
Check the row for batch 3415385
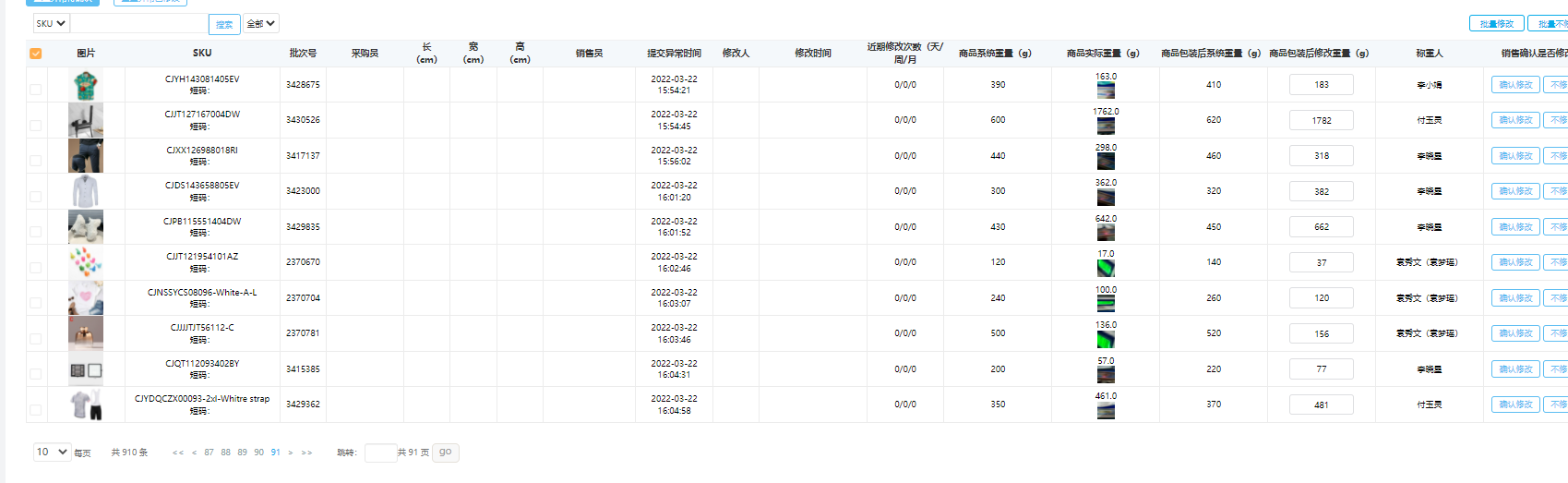click(36, 374)
